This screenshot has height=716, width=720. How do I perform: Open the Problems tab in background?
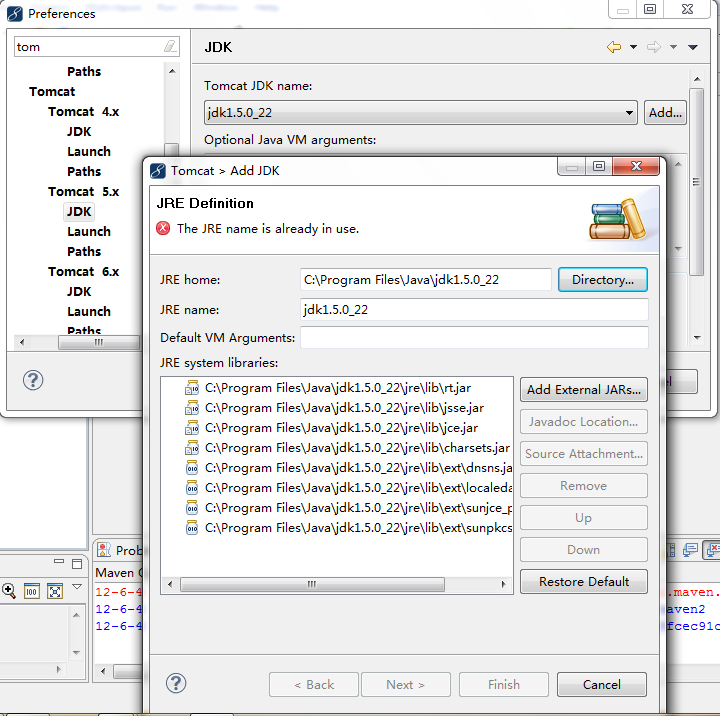tap(118, 550)
